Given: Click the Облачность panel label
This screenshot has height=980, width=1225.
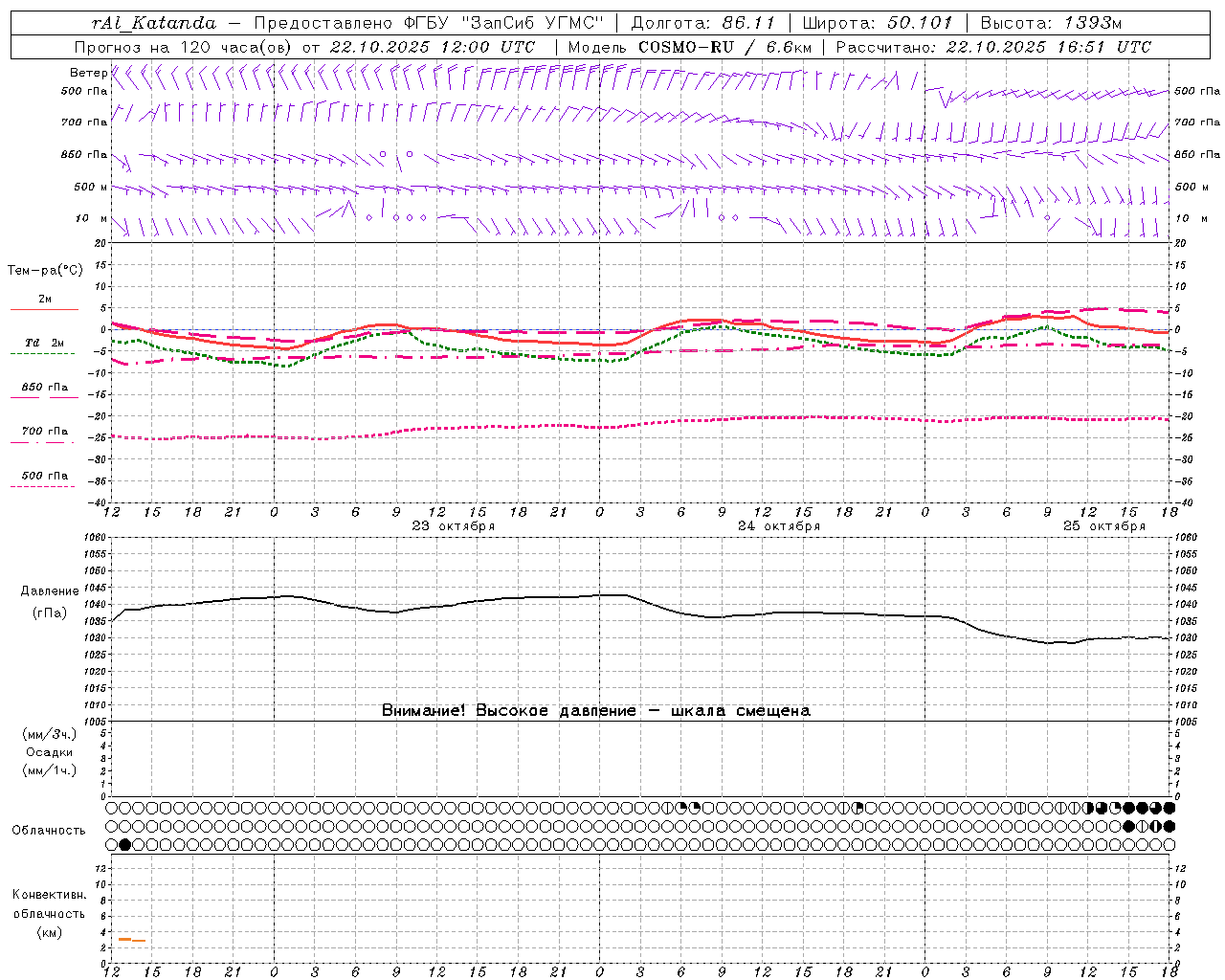Looking at the screenshot, I should click(49, 831).
